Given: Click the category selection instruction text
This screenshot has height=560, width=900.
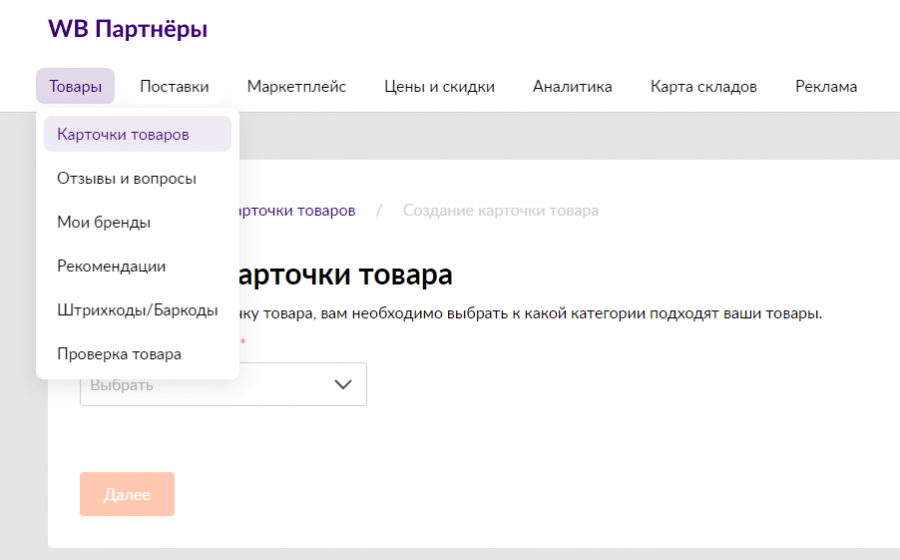Looking at the screenshot, I should [531, 313].
